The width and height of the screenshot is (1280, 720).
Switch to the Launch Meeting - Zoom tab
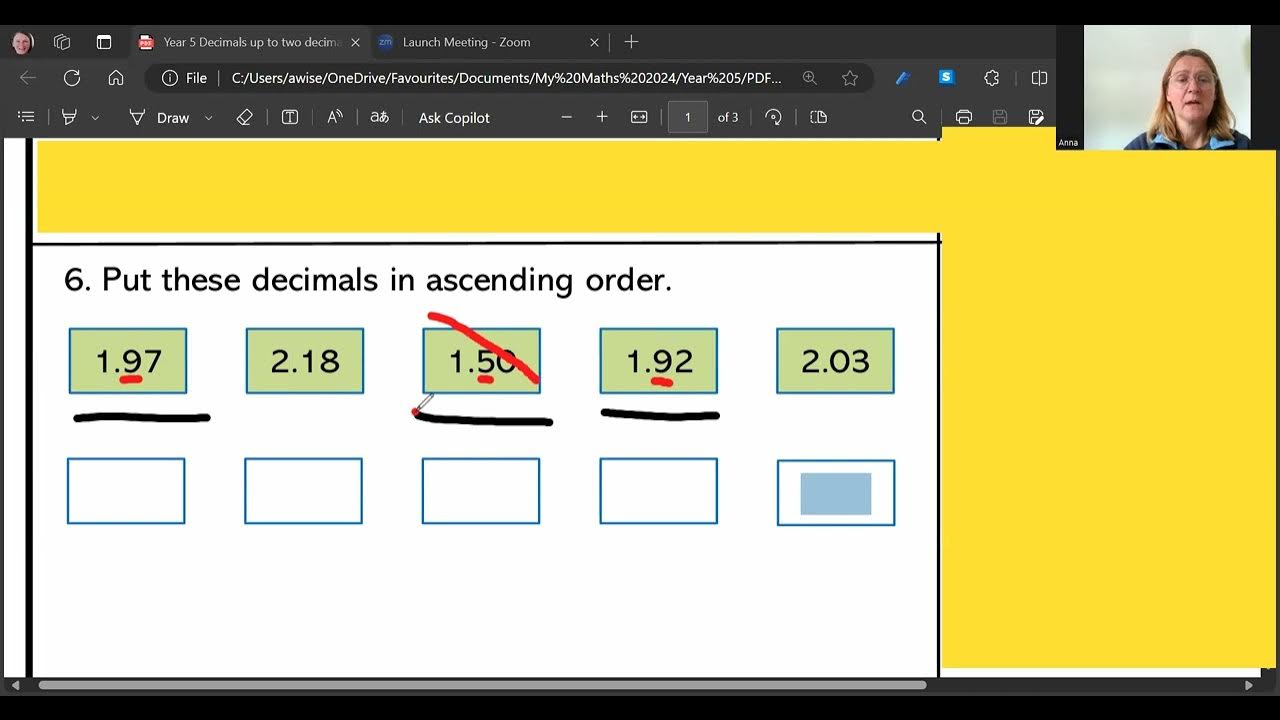pos(466,42)
